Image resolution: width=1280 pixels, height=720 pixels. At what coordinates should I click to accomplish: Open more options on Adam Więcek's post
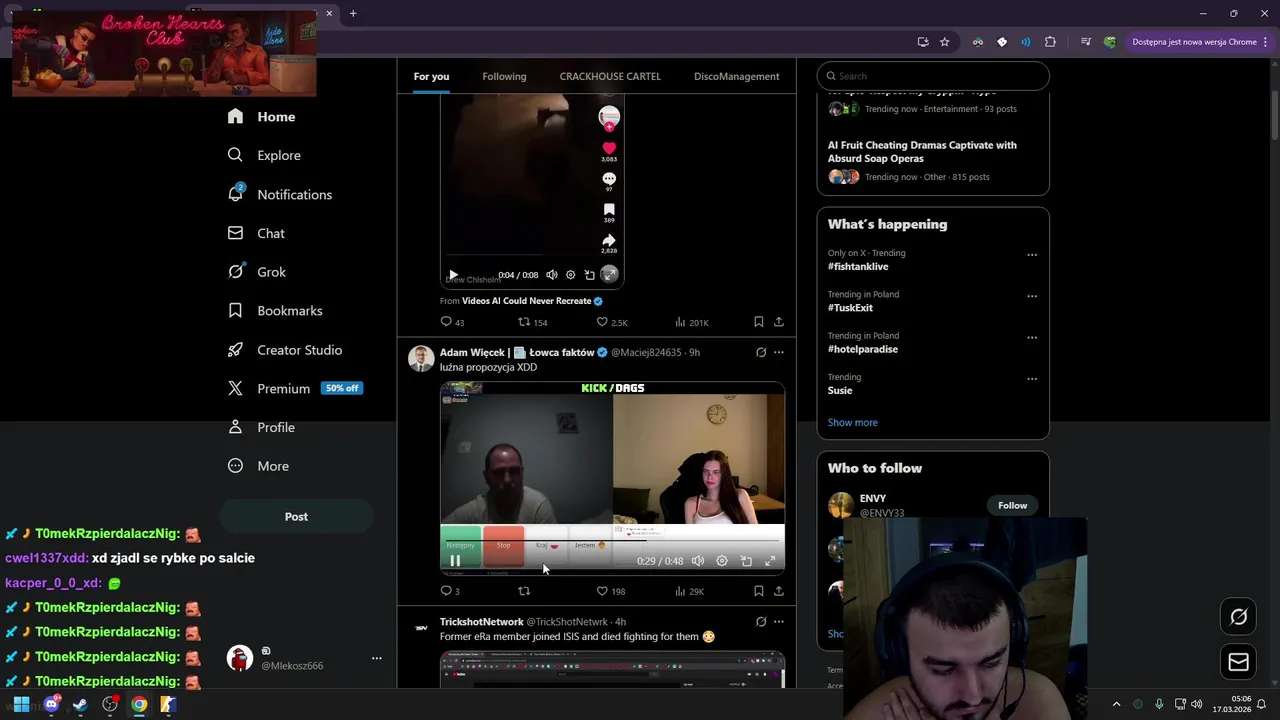779,352
